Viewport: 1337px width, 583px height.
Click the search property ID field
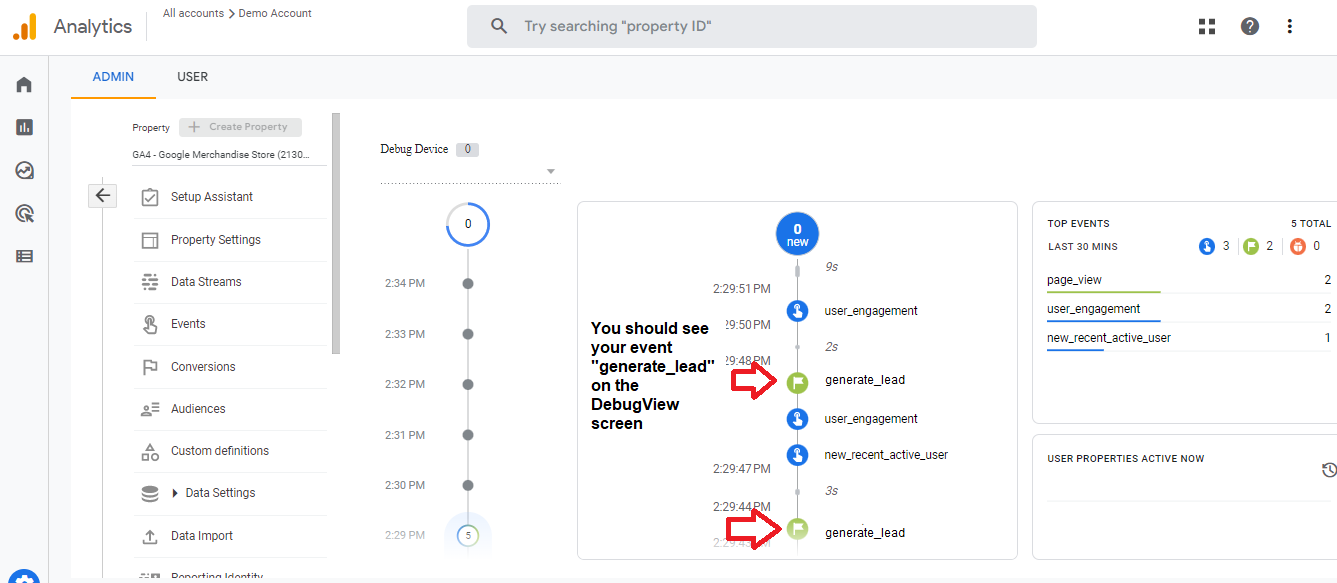click(752, 26)
